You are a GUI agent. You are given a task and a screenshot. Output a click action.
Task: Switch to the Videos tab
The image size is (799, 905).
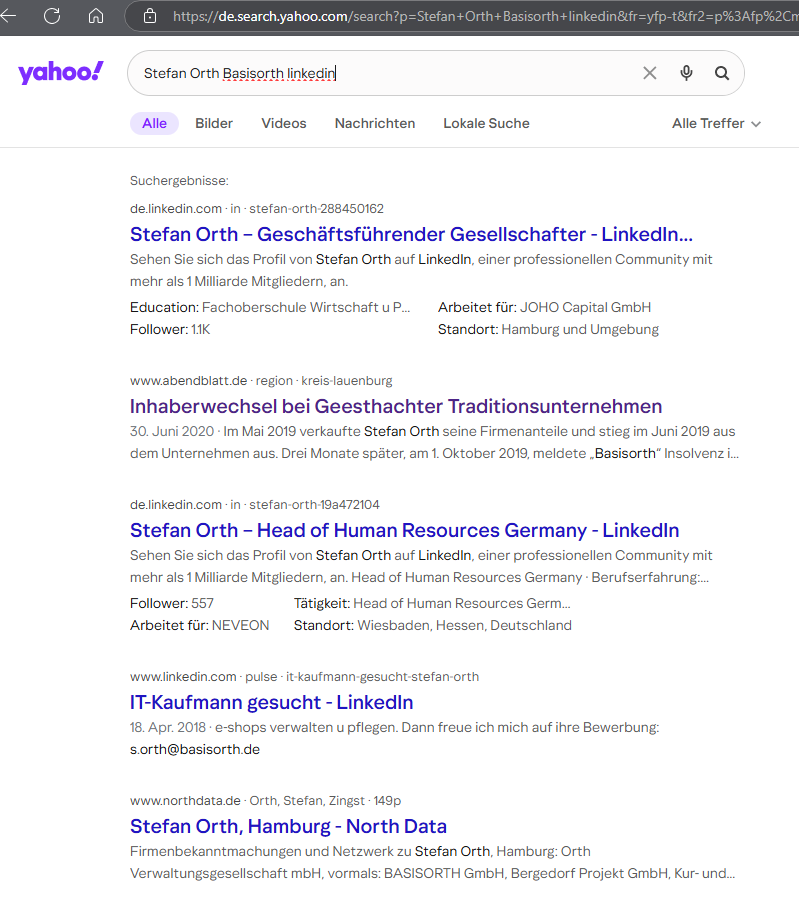[x=284, y=123]
